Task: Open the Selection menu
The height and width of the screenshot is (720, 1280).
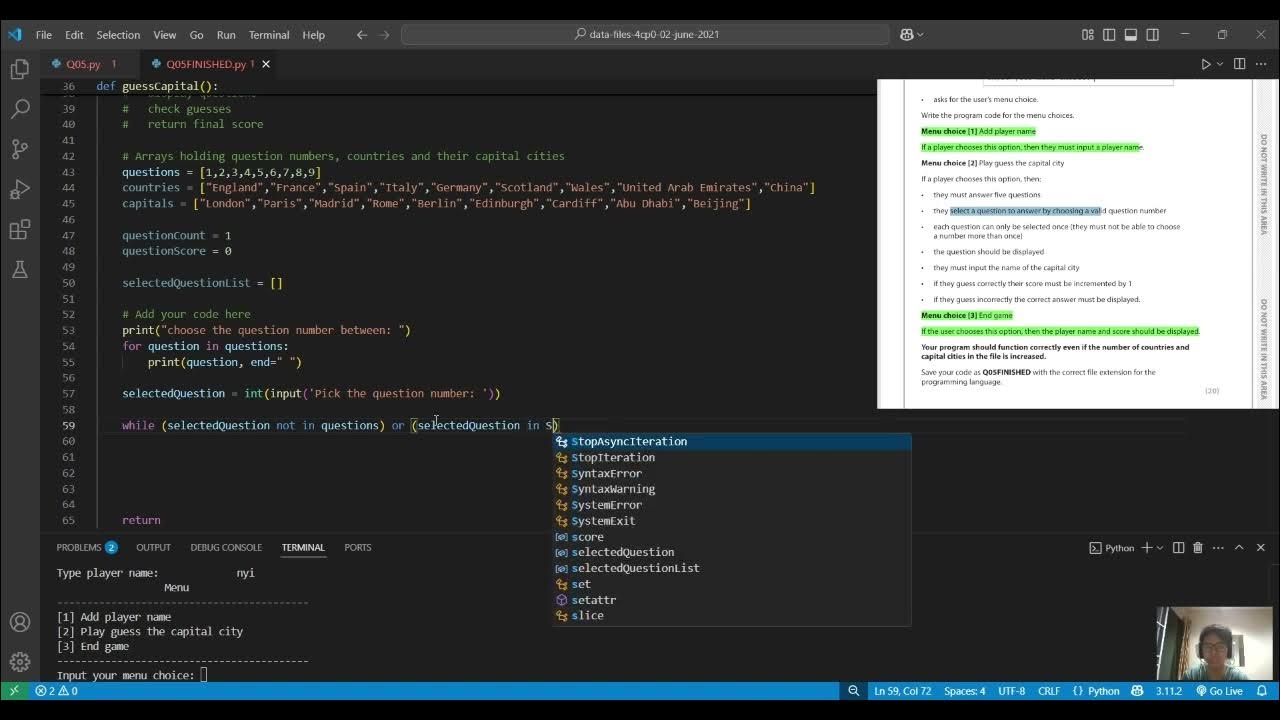Action: click(118, 34)
